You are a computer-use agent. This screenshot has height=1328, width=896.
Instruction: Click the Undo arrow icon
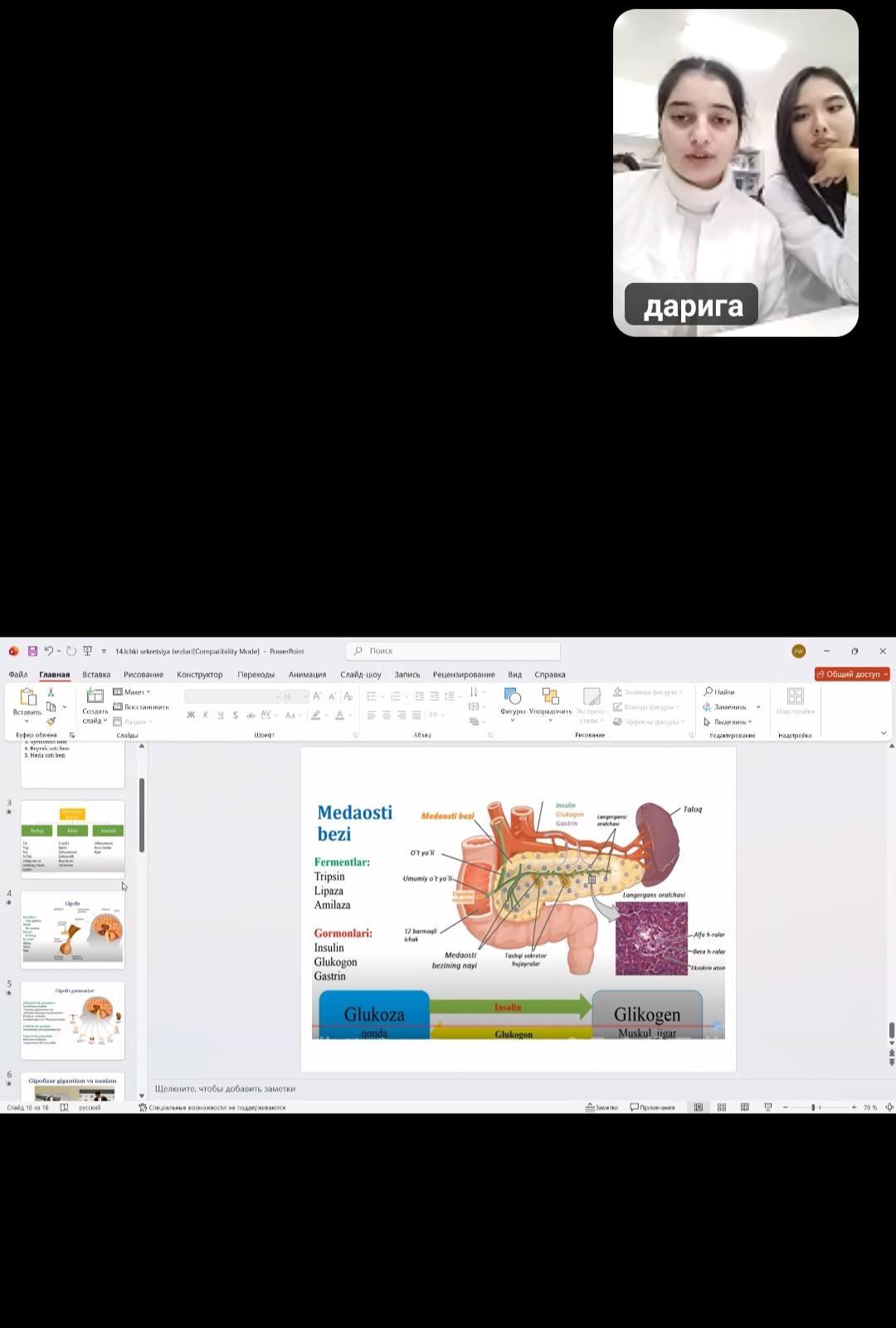[x=49, y=652]
